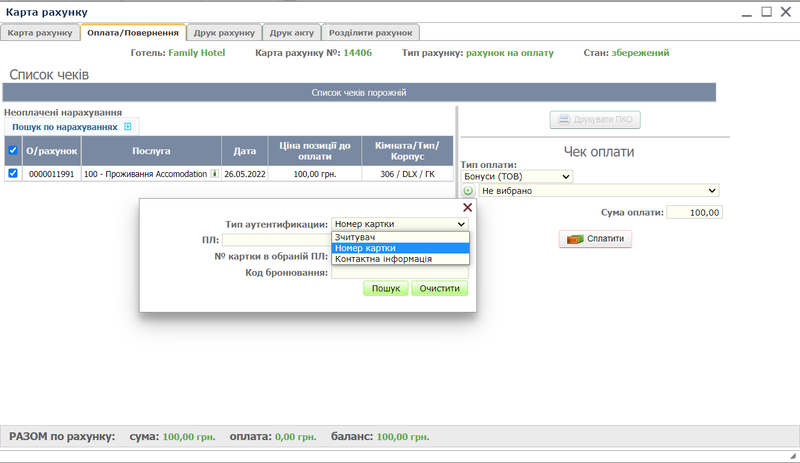Click the 'Код бронювання' input field
The width and height of the screenshot is (800, 463).
[400, 272]
